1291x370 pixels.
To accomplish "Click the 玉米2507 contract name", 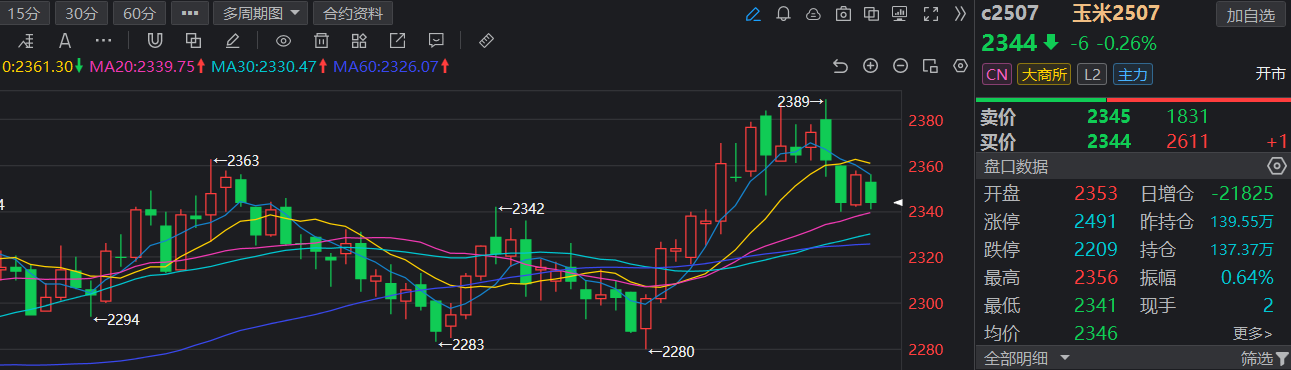I will coord(1116,14).
